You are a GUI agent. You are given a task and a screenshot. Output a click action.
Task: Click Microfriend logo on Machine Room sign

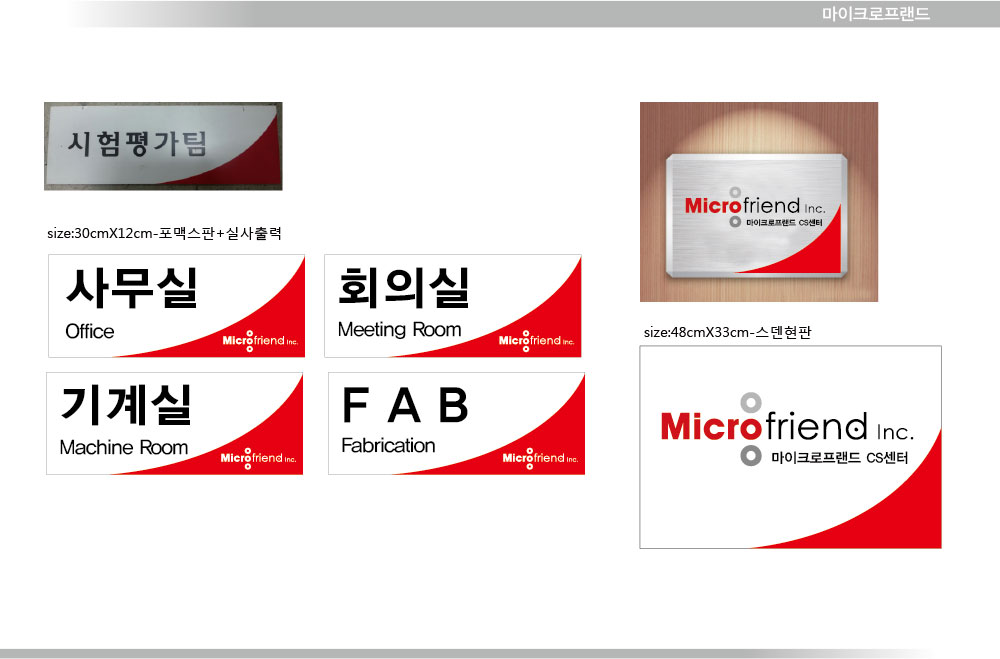tap(258, 458)
